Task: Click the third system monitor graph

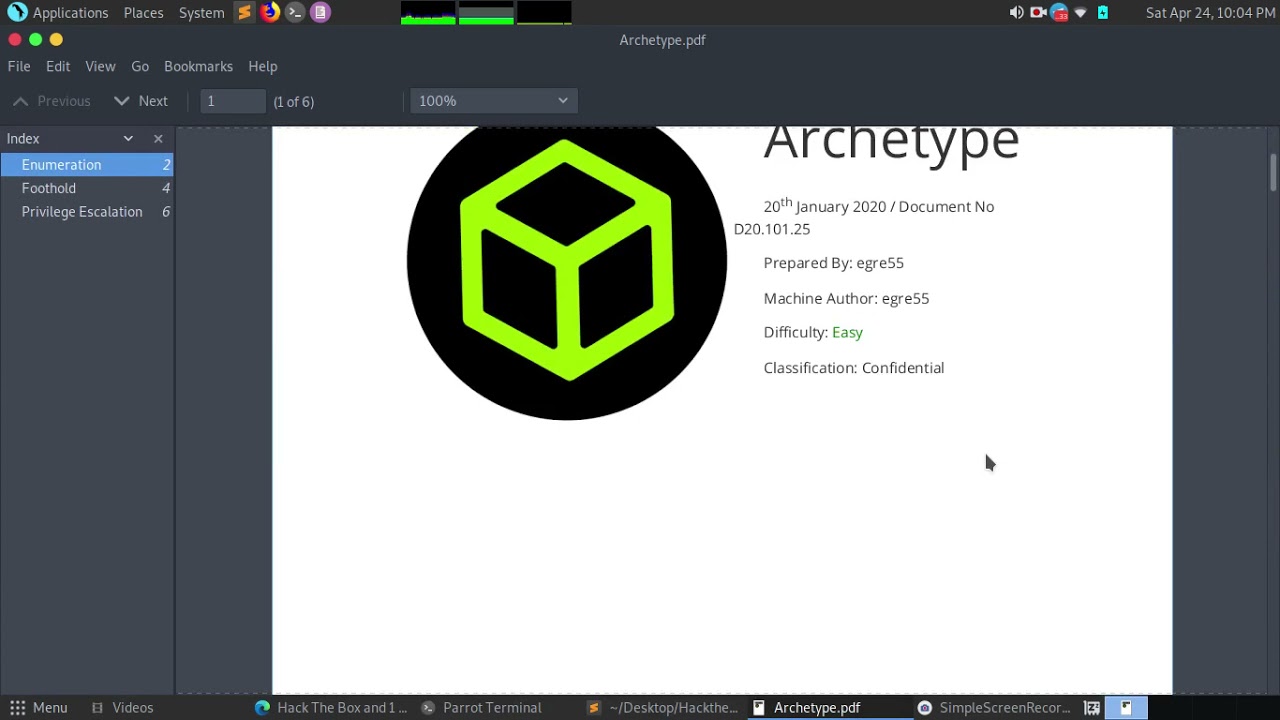Action: pyautogui.click(x=544, y=13)
